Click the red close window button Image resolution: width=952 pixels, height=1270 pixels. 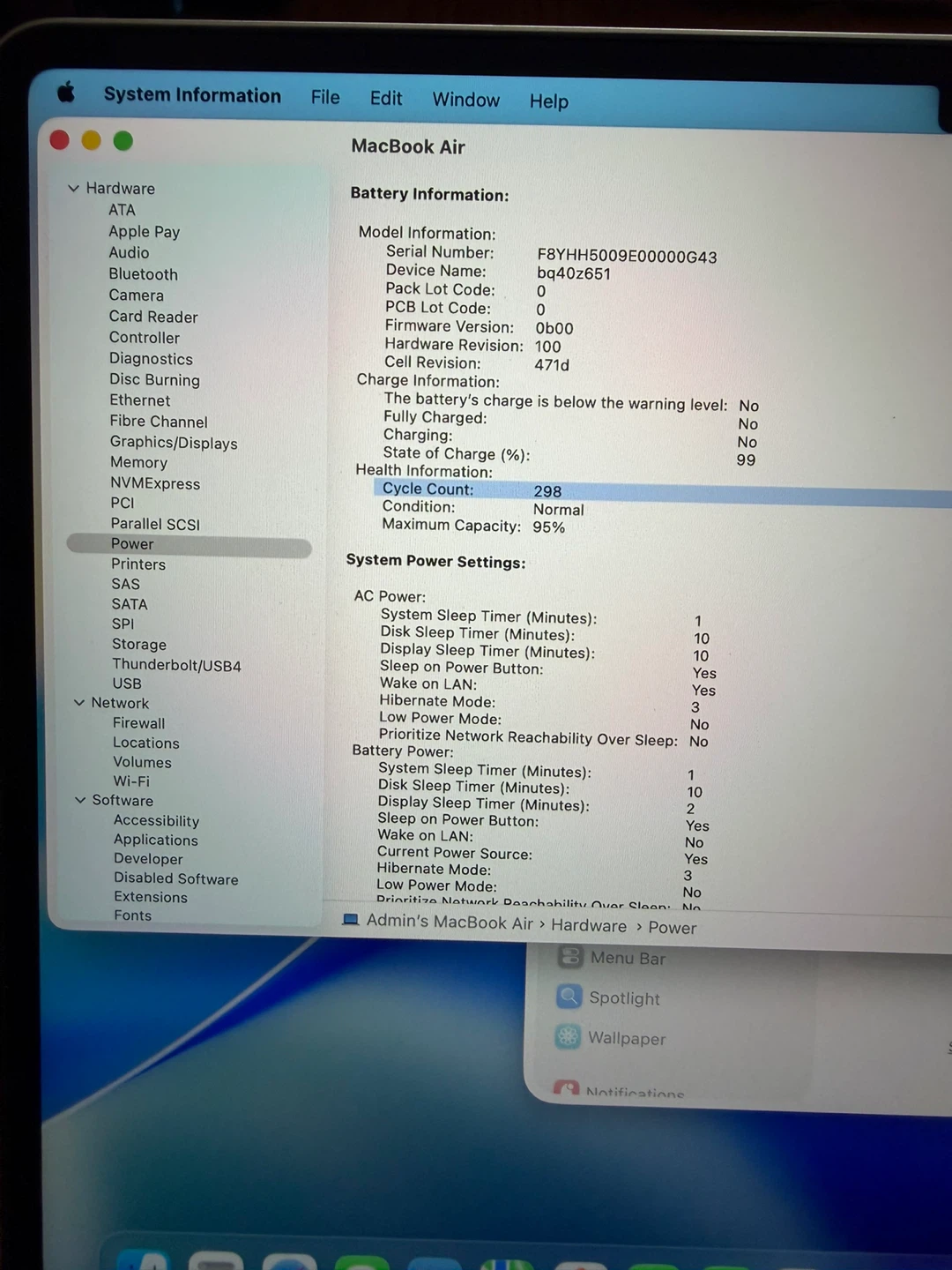click(x=60, y=140)
